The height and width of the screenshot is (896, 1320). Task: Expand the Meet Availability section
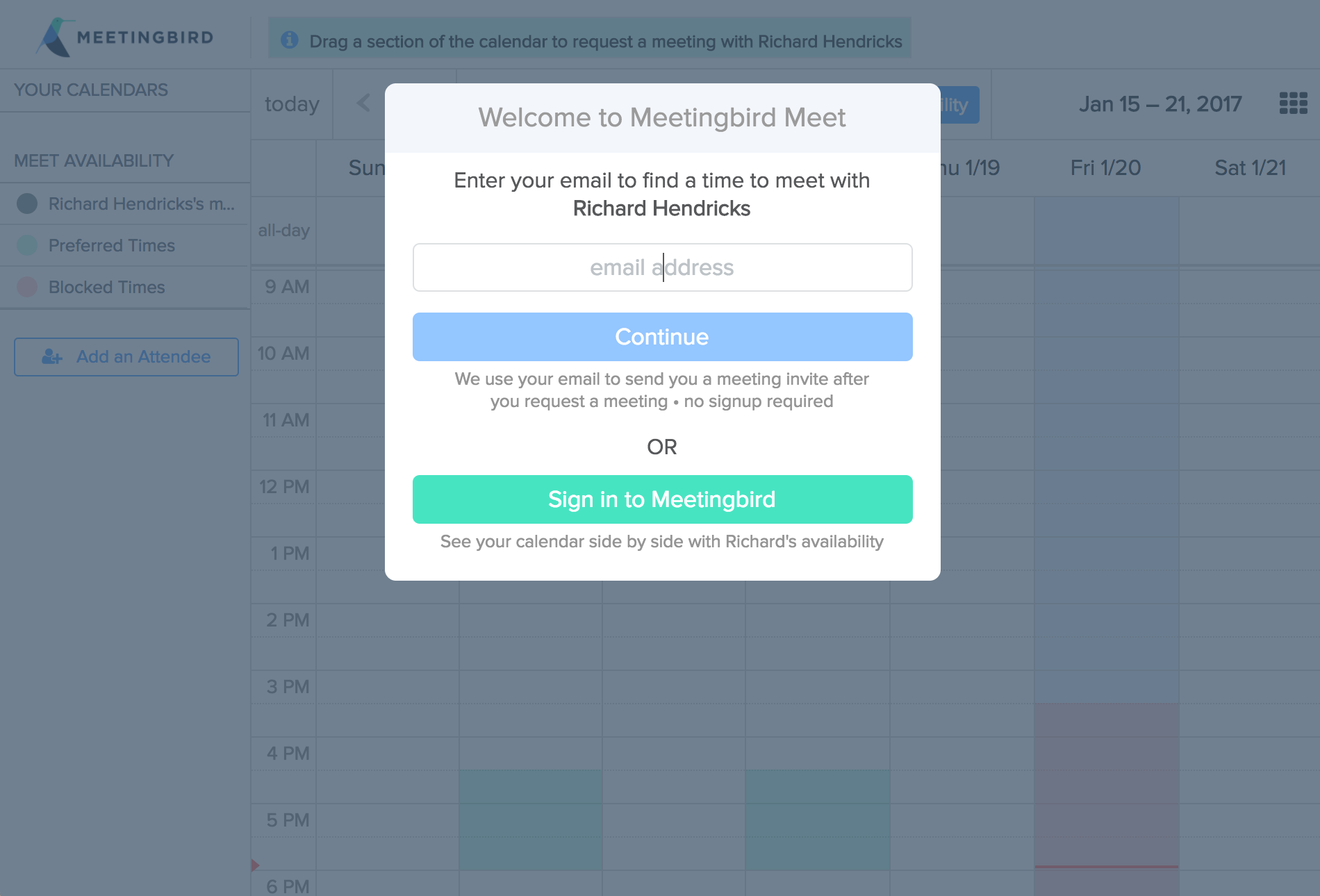coord(94,161)
